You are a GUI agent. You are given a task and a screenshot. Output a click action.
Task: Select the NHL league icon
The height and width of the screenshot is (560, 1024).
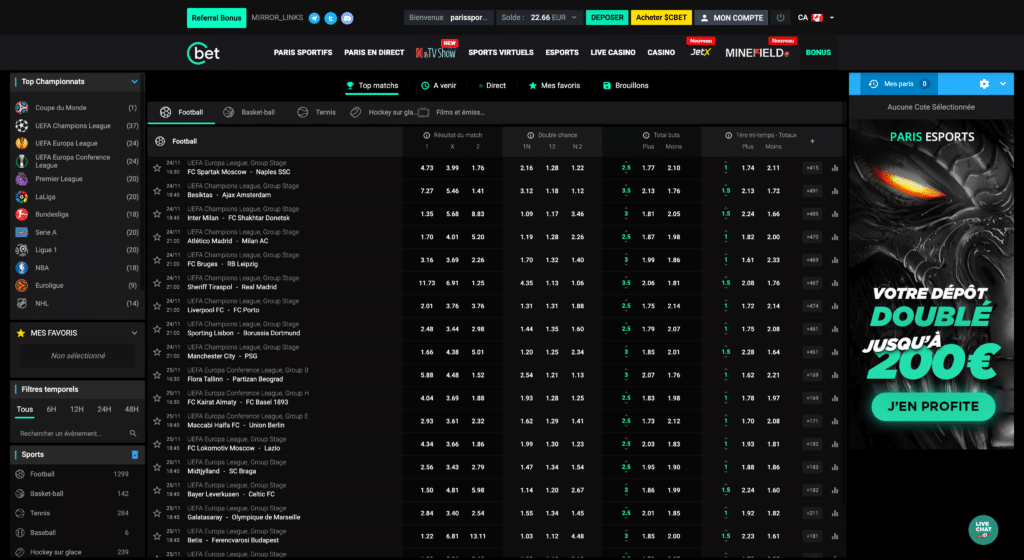(x=22, y=303)
